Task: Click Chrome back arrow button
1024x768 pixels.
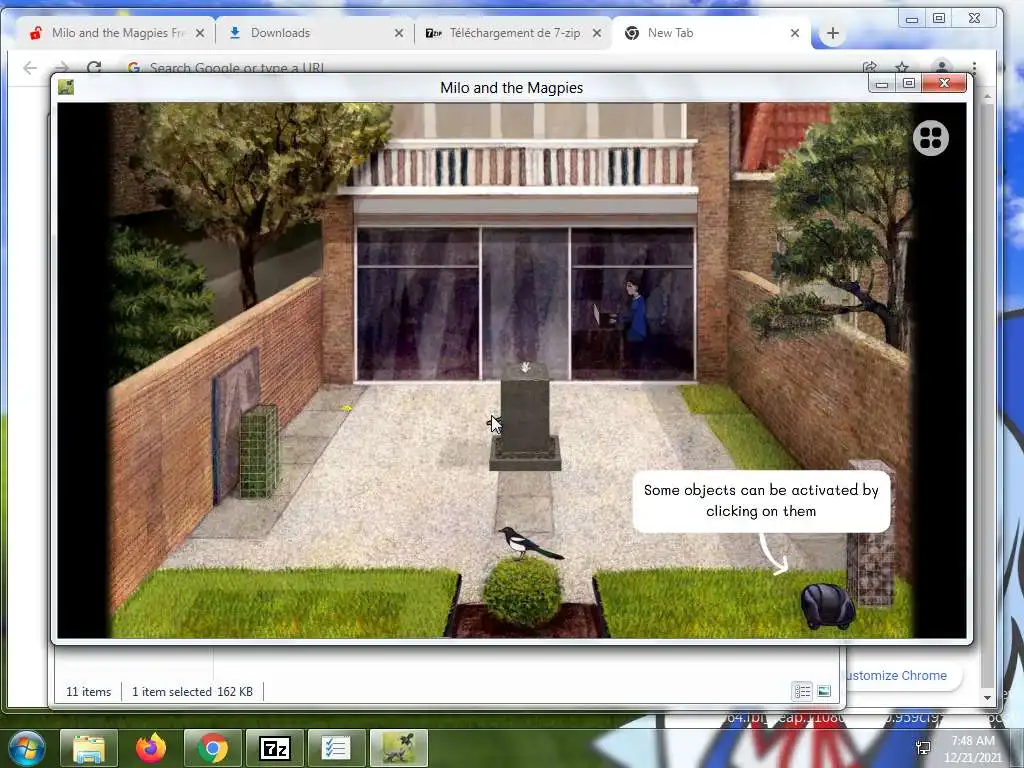Action: [x=30, y=67]
